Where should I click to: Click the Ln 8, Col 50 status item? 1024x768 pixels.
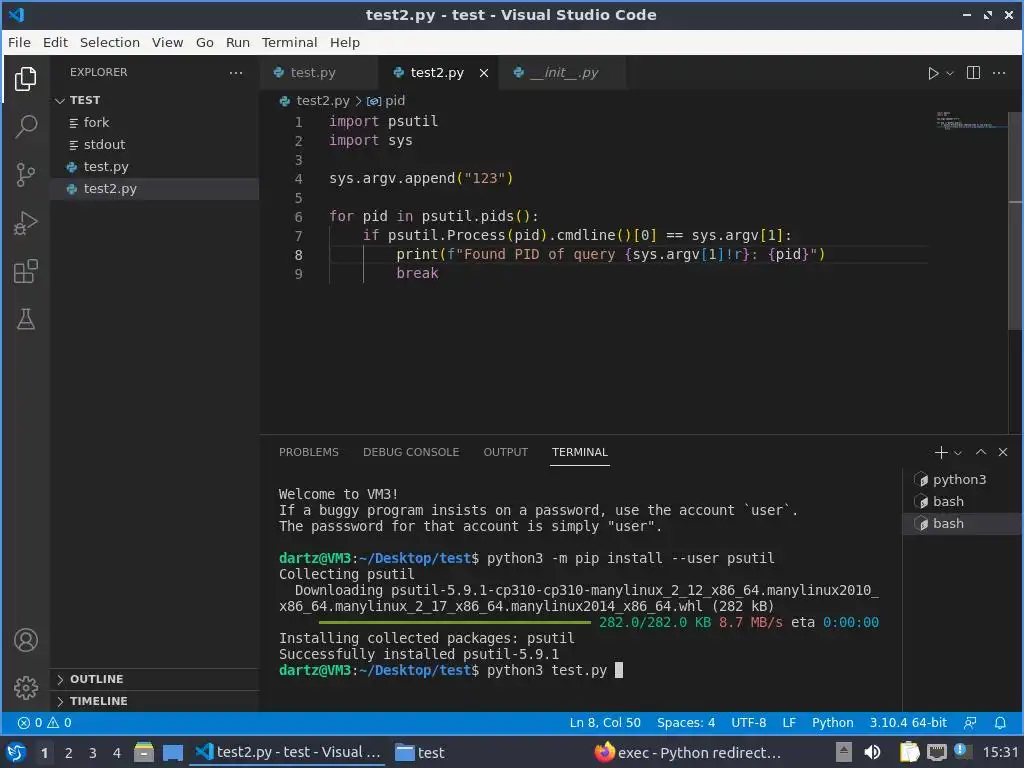[605, 723]
